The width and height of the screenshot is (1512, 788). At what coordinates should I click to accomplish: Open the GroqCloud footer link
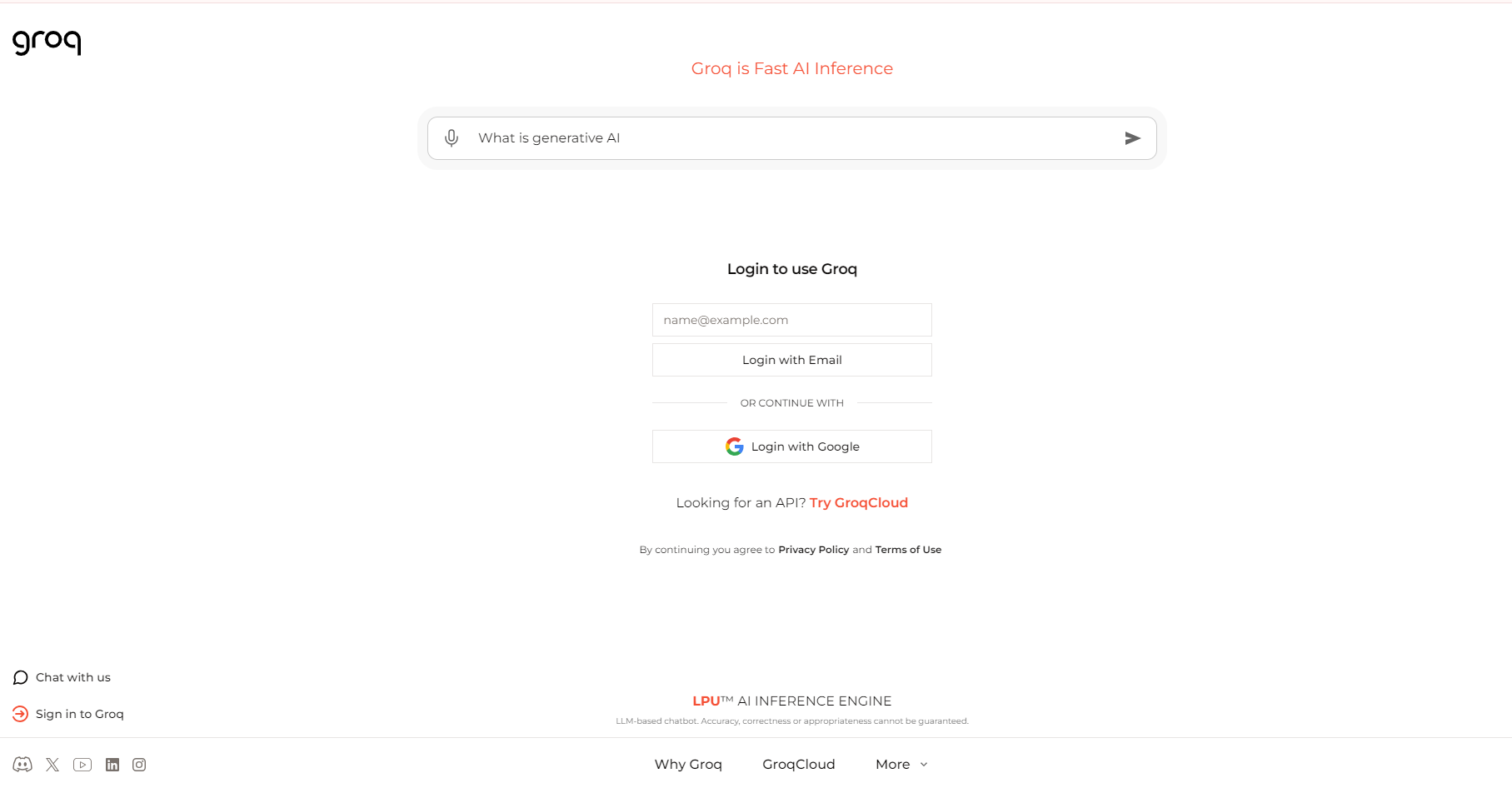(798, 764)
